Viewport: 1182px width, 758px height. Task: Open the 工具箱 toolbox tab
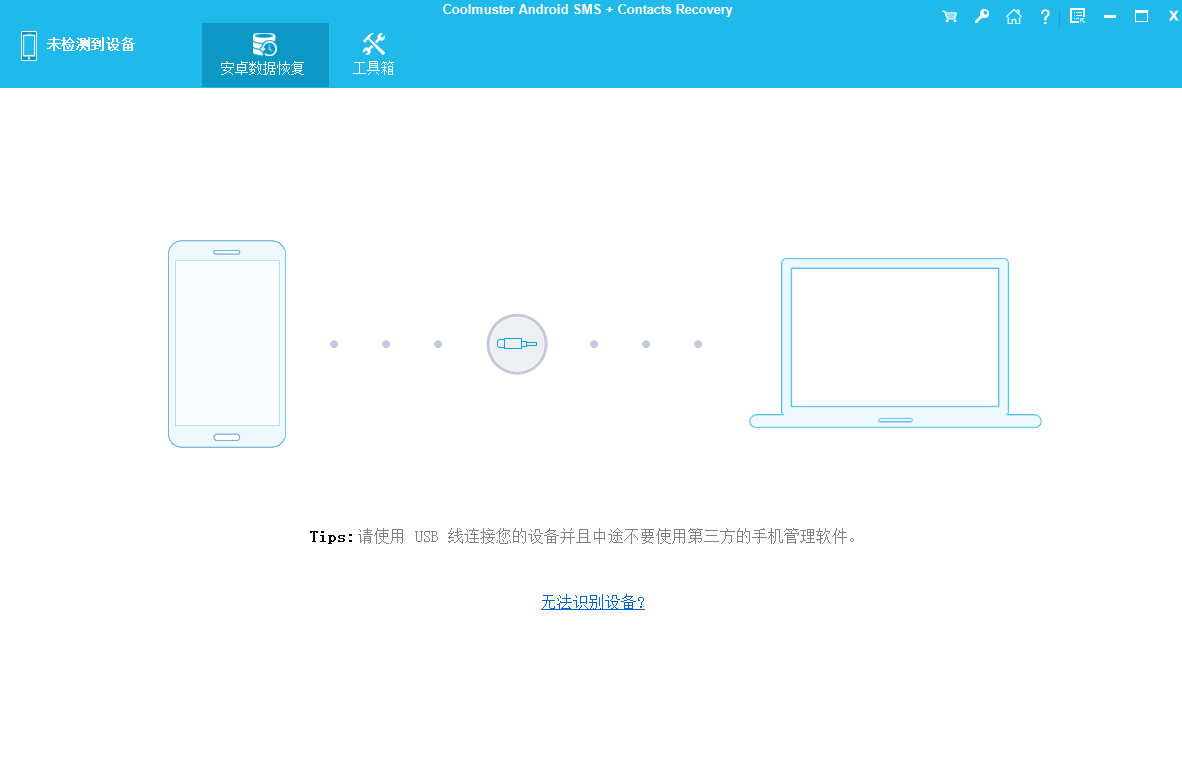(x=374, y=55)
